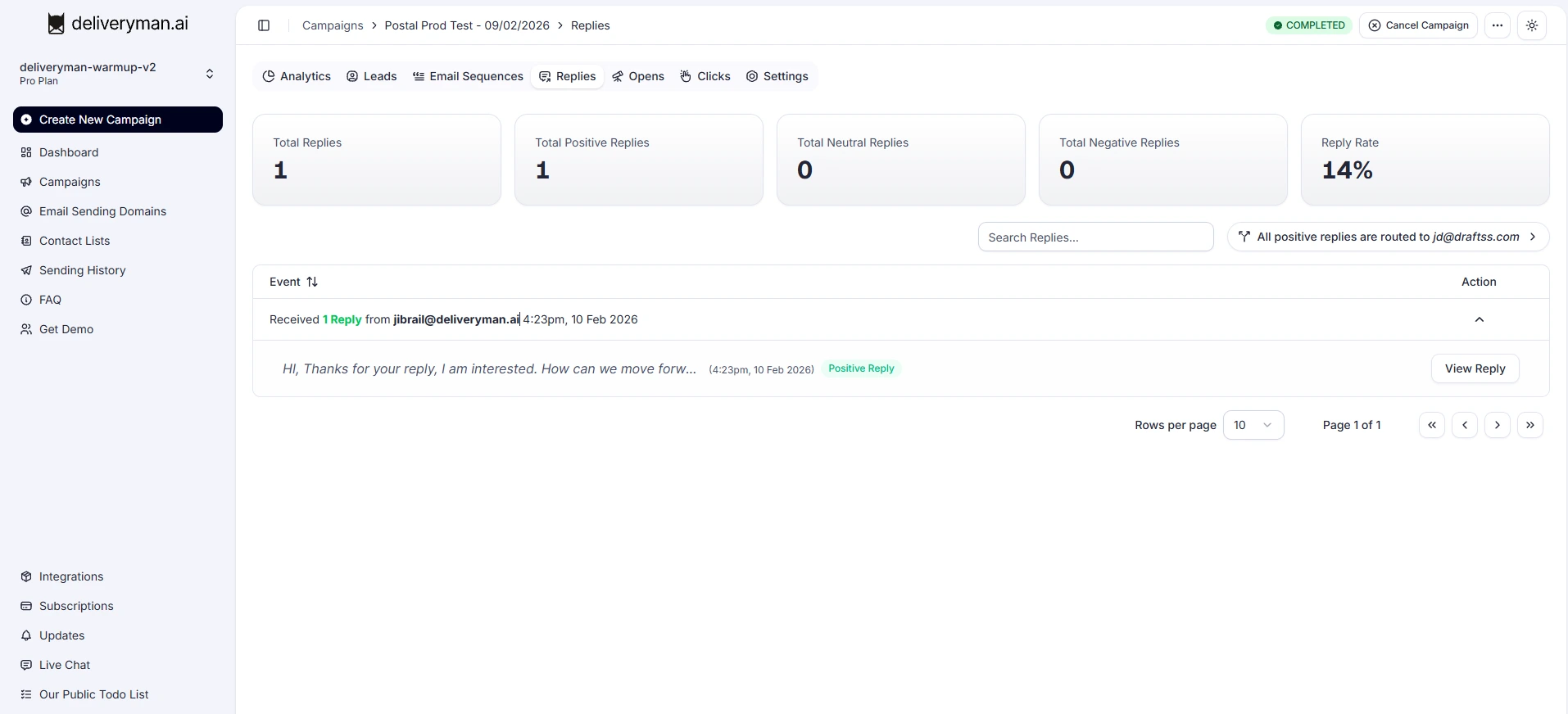
Task: Jump to the first page arrow
Action: [1431, 425]
